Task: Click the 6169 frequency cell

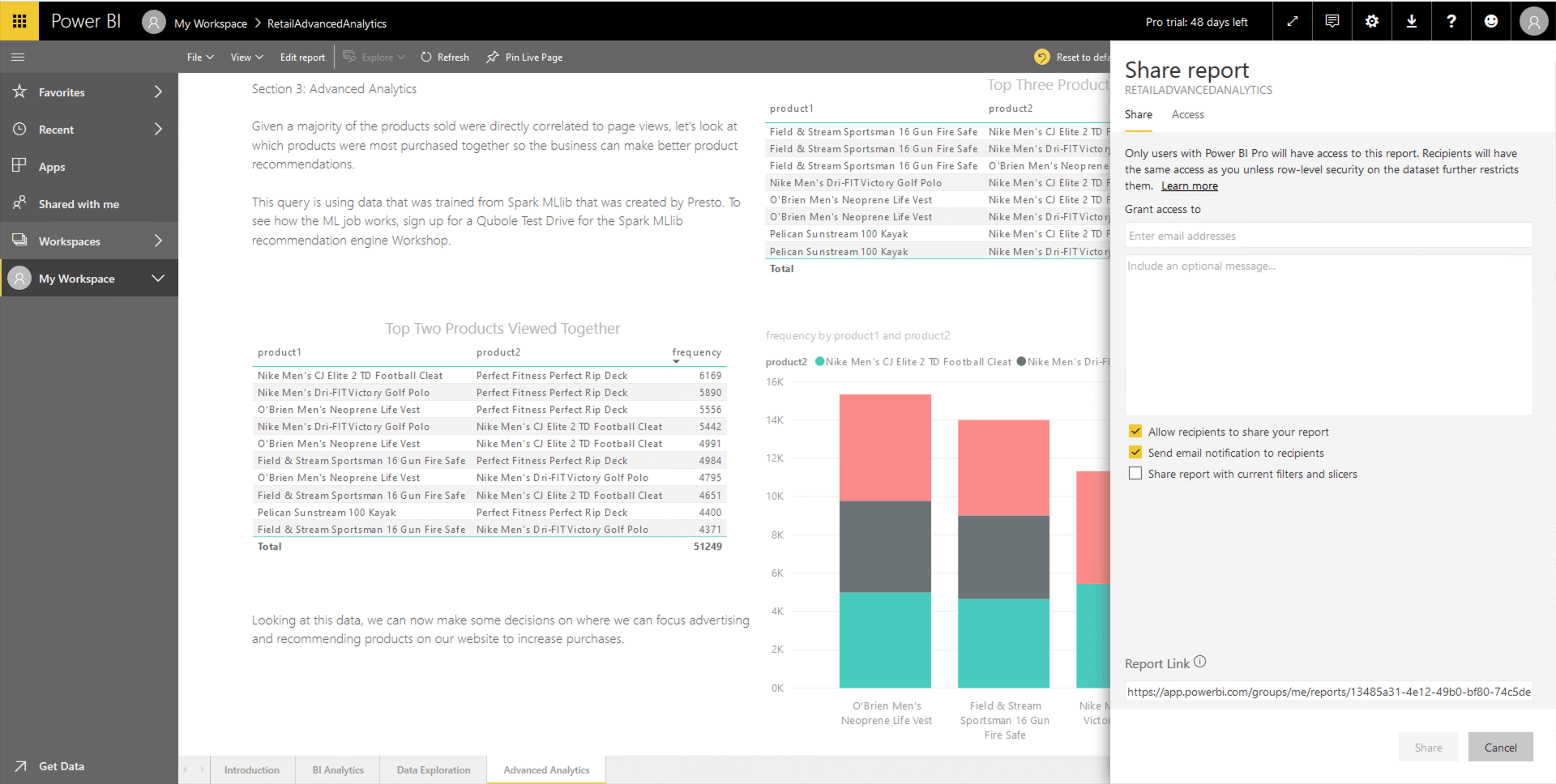Action: [x=710, y=376]
